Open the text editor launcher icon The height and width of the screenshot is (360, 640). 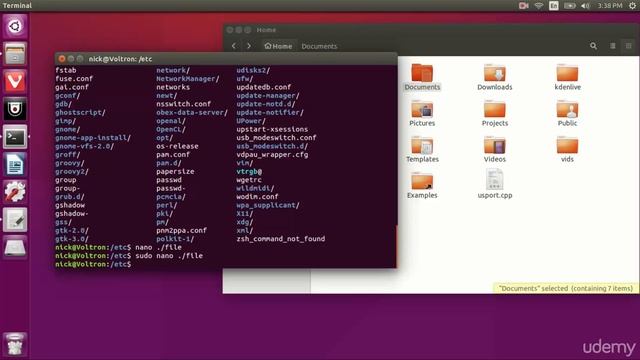coord(15,220)
